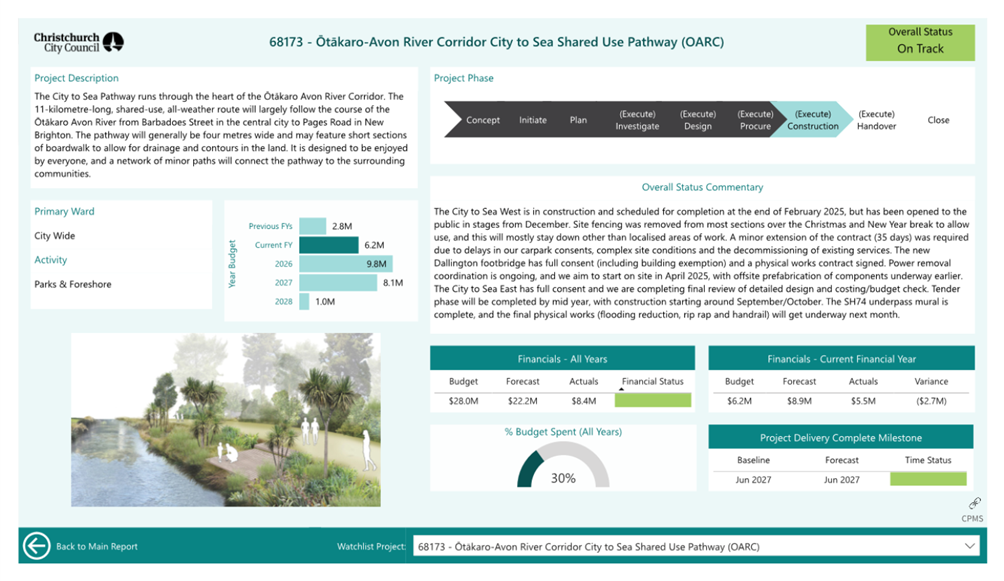Click the Execute Handover phase step

tap(876, 120)
